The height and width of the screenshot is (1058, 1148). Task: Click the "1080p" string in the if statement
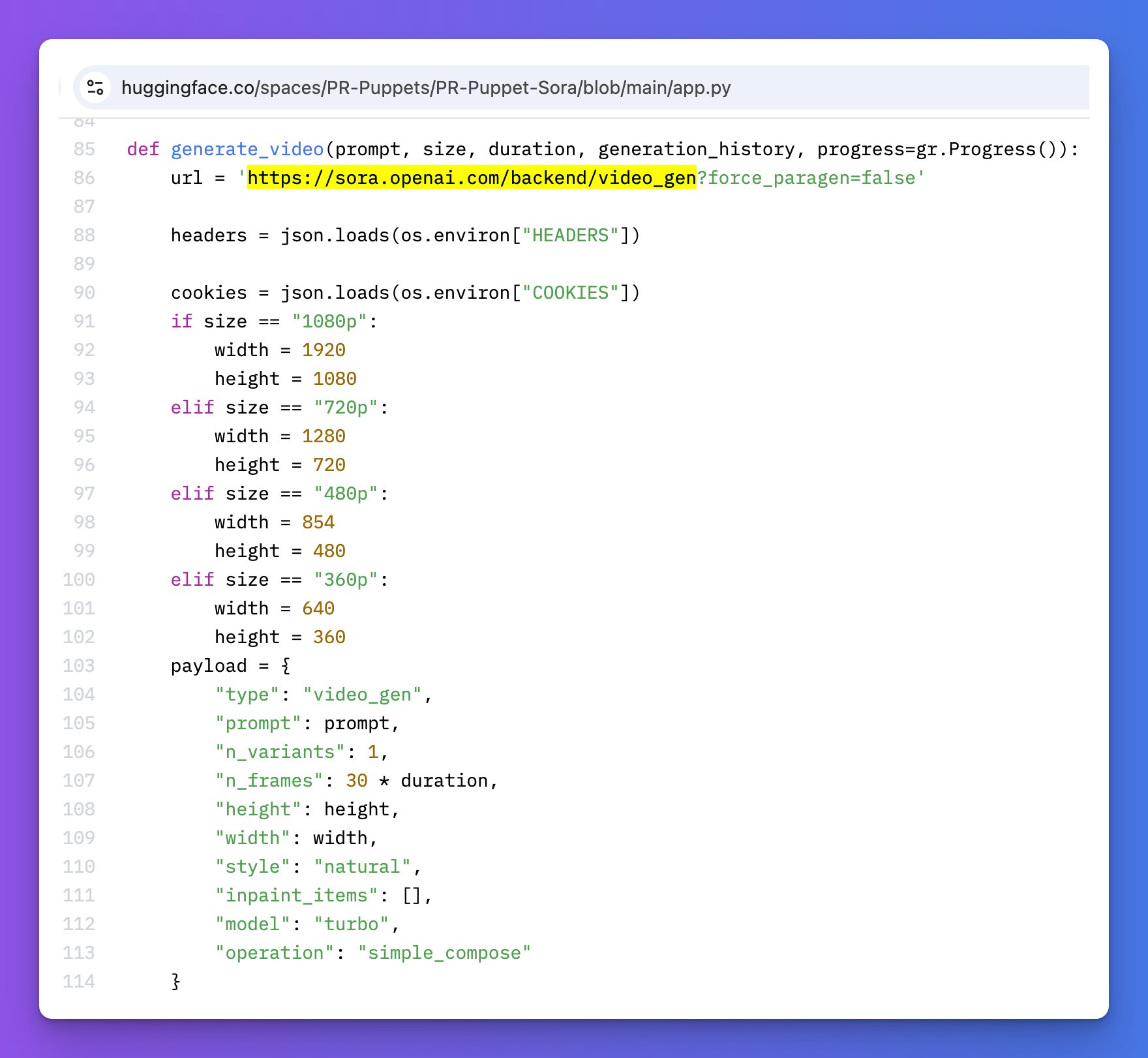coord(329,322)
